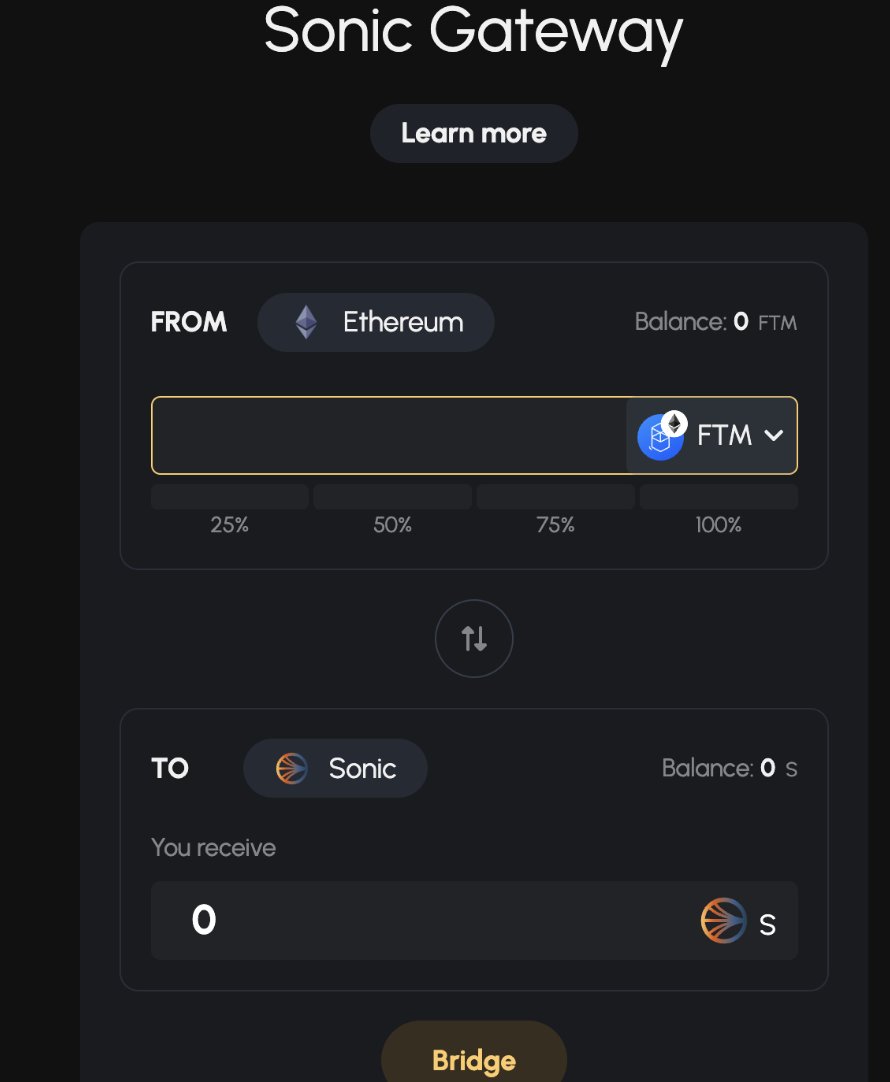Click the small Ethereum badge on FTM icon
The height and width of the screenshot is (1082, 890).
pos(674,422)
